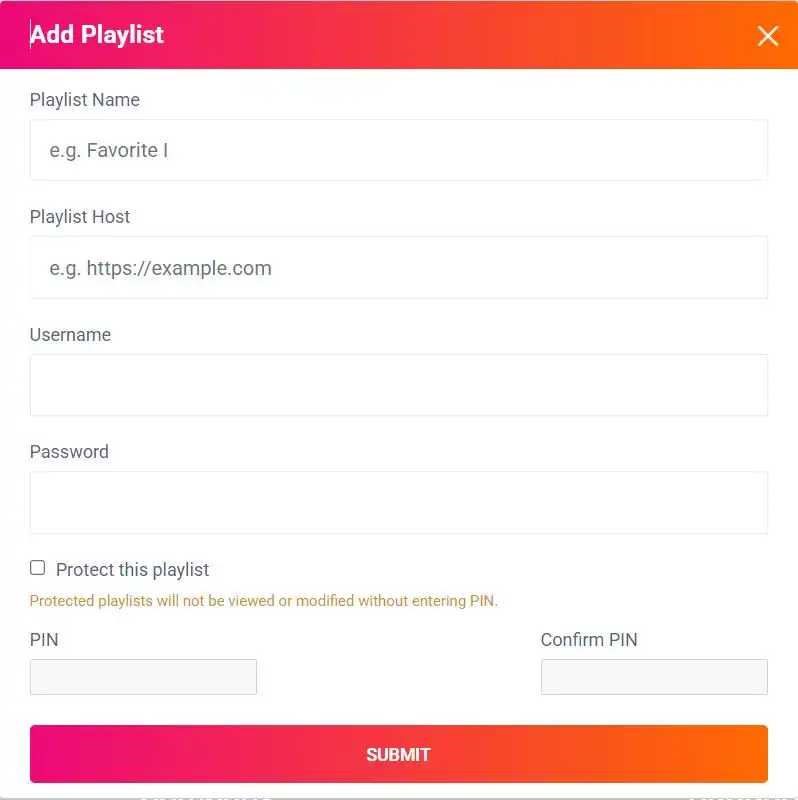Select the Username label text
Viewport: 798px width, 800px height.
pos(70,335)
